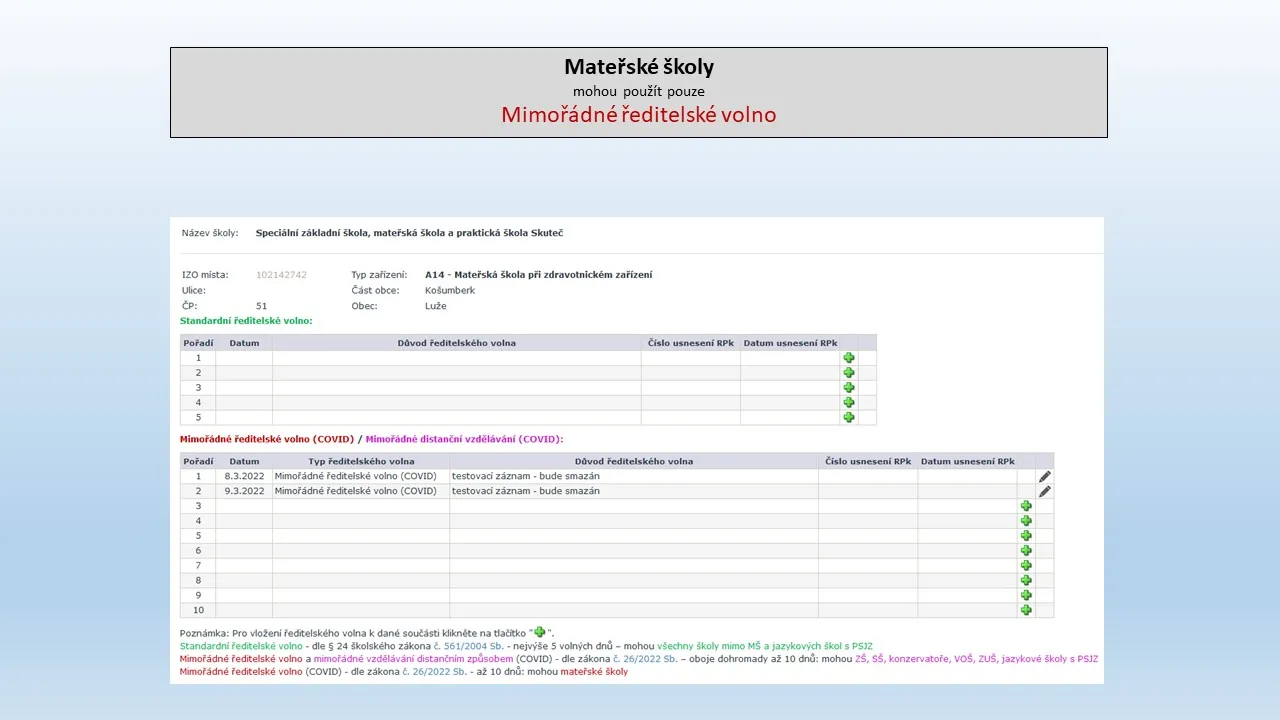Add extraordinary leave in COVID row 4
This screenshot has width=1280, height=720.
pyautogui.click(x=1026, y=521)
